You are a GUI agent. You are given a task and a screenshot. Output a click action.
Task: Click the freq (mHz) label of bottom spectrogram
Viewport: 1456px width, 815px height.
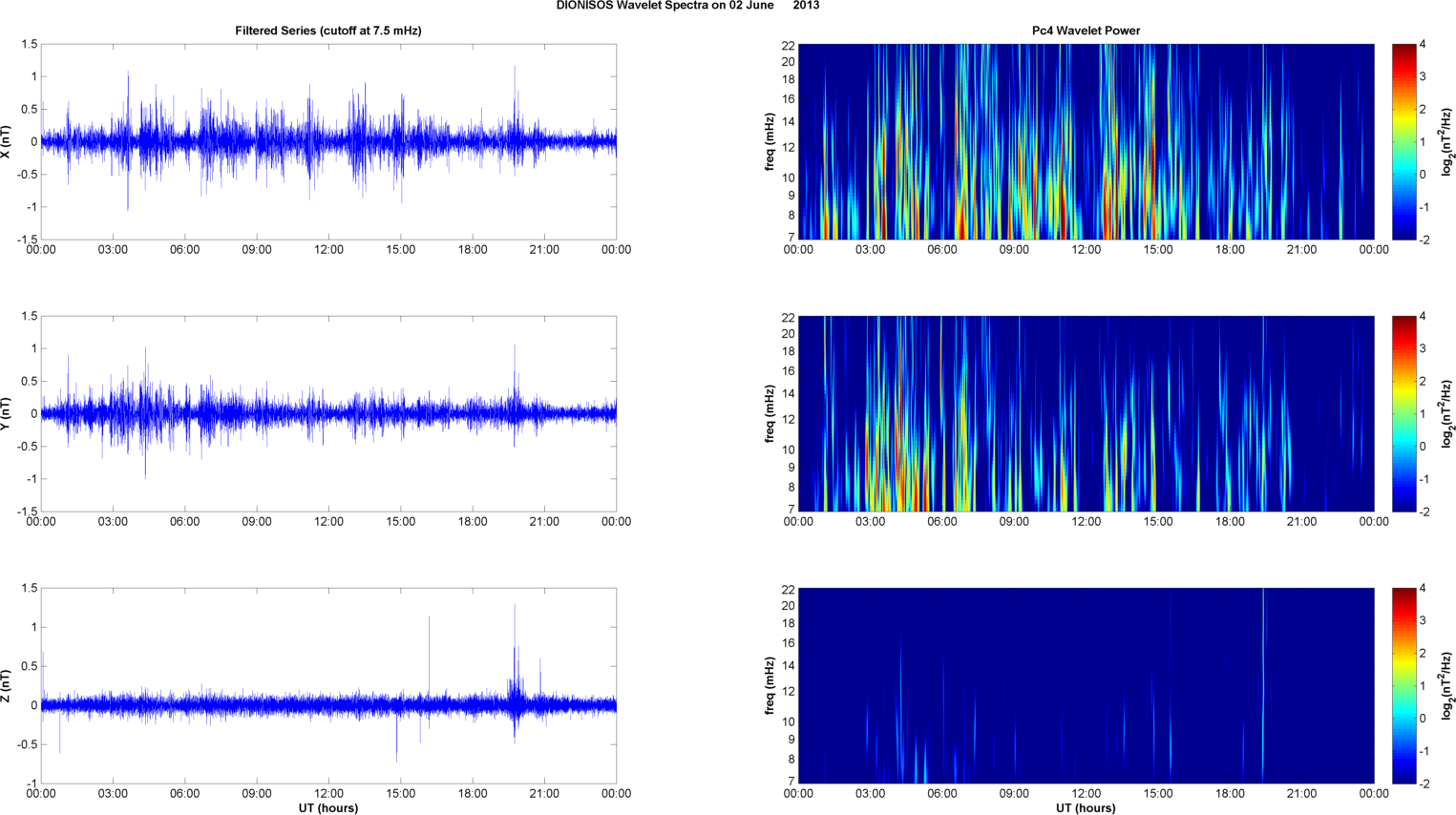(770, 686)
